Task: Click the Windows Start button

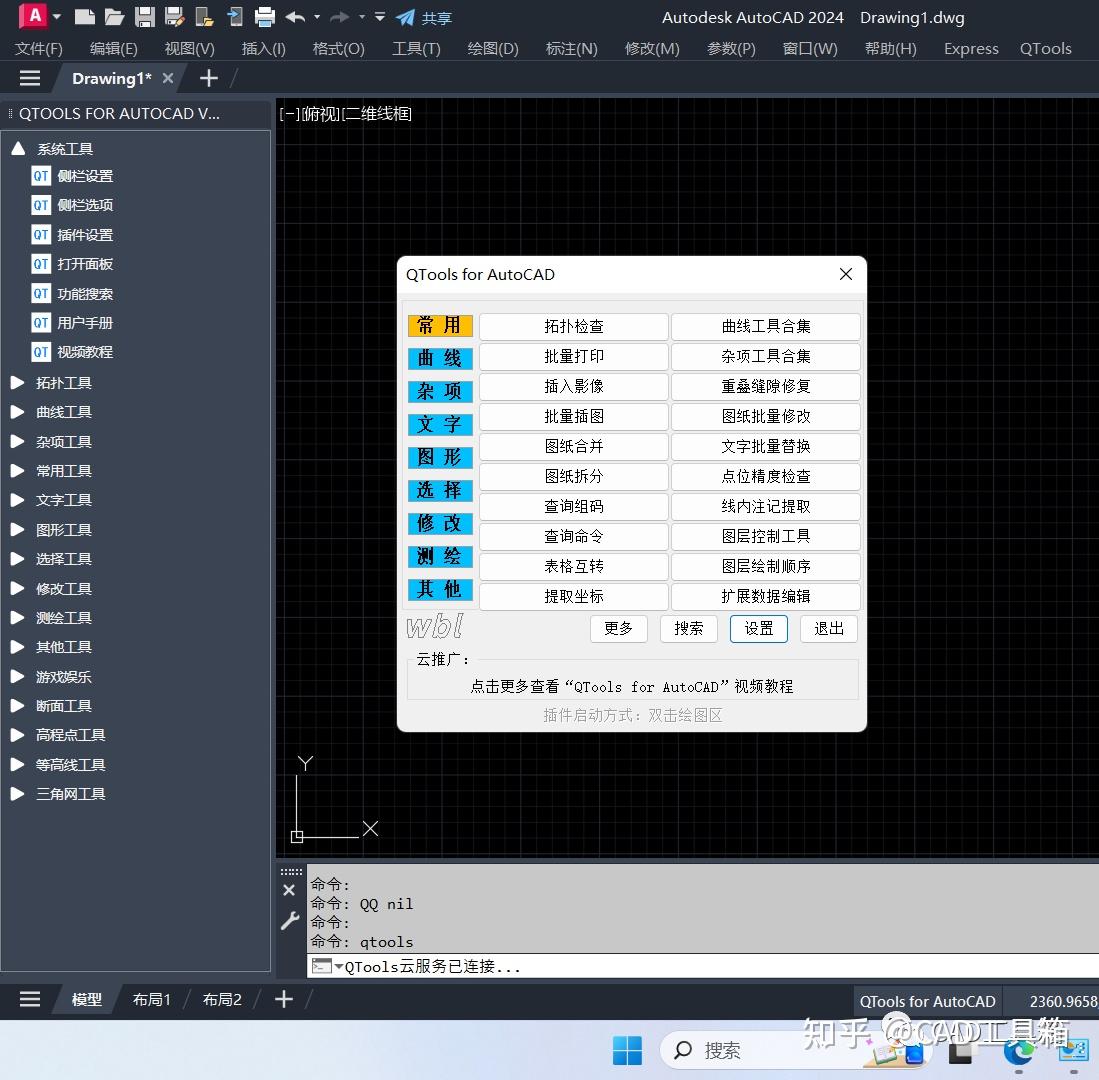Action: point(627,1050)
